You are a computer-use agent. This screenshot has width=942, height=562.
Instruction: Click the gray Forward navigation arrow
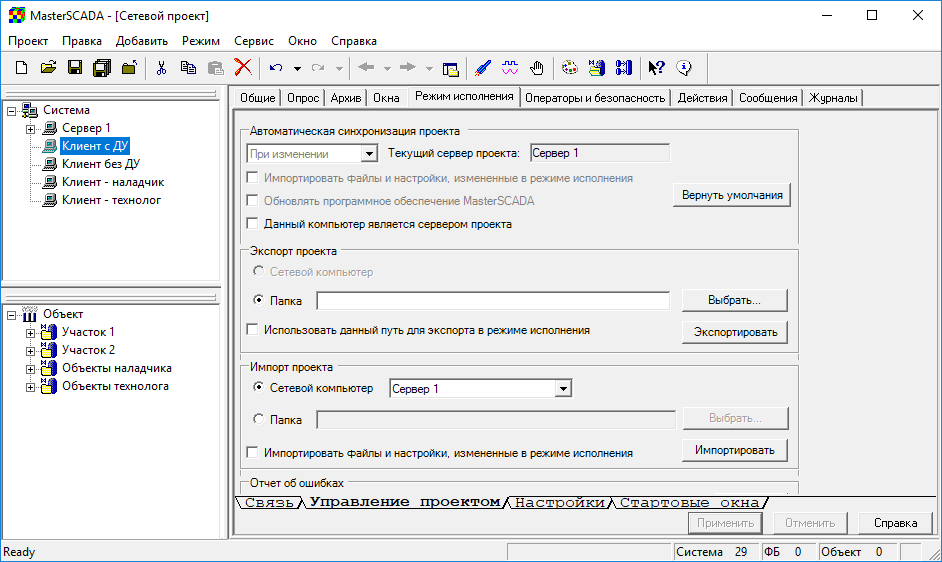coord(408,67)
